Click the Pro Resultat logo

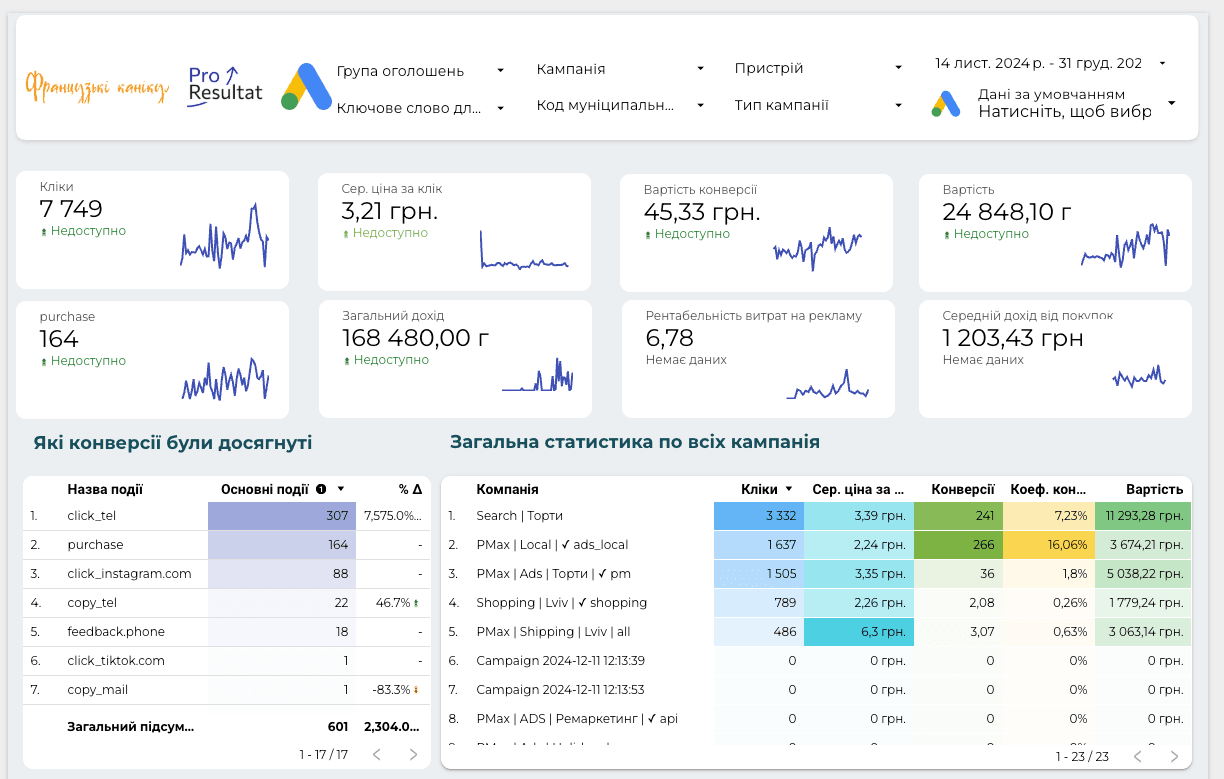(x=225, y=86)
